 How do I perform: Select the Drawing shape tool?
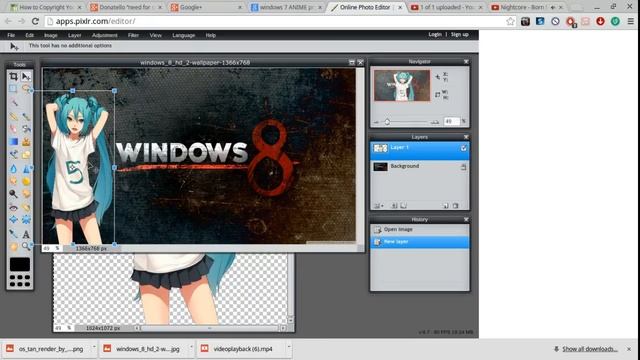click(26, 155)
